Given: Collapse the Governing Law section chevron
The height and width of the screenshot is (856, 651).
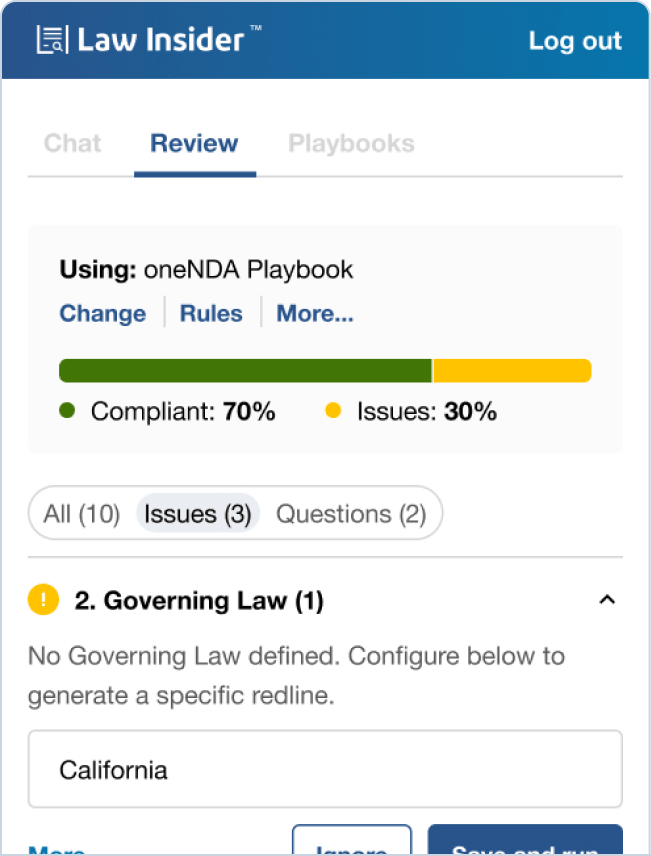Looking at the screenshot, I should [x=607, y=600].
